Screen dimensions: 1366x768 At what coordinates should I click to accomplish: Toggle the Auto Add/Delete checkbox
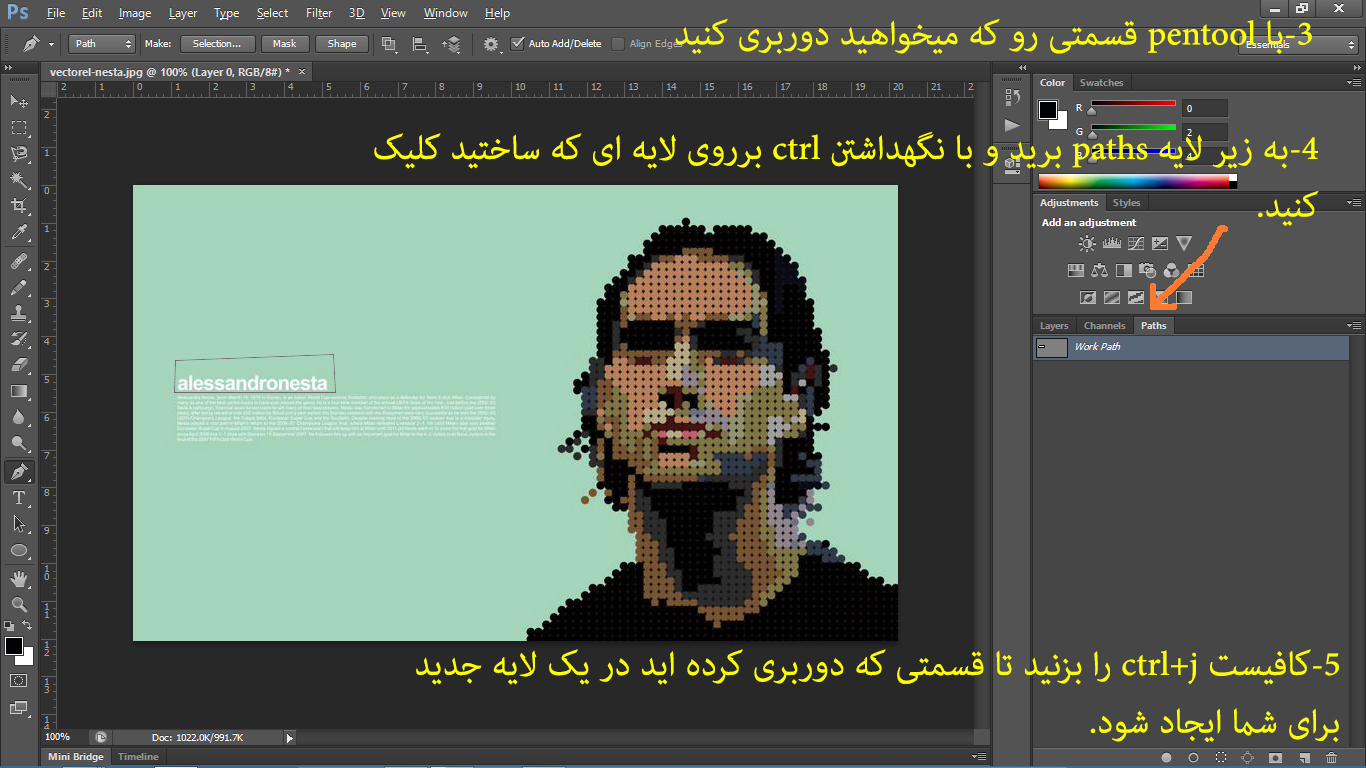click(x=517, y=43)
